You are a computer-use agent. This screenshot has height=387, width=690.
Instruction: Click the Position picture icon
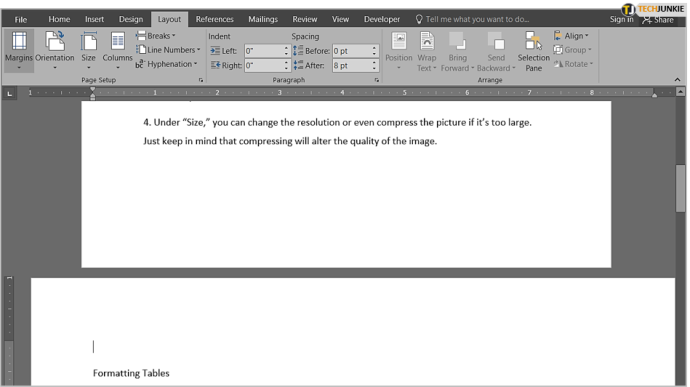pyautogui.click(x=399, y=42)
